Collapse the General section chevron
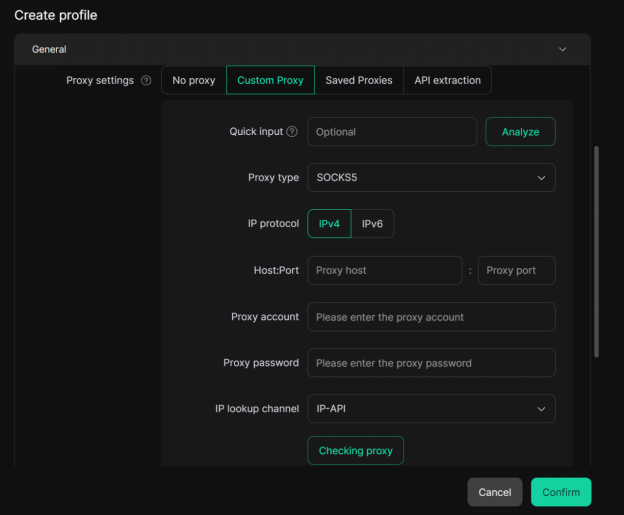This screenshot has height=515, width=624. 562,49
